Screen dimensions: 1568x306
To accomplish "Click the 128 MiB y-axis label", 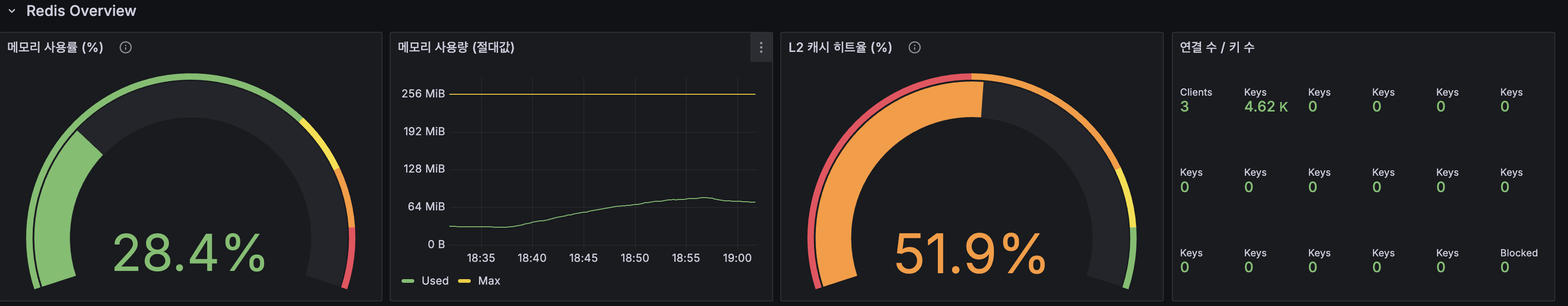I will (x=424, y=169).
